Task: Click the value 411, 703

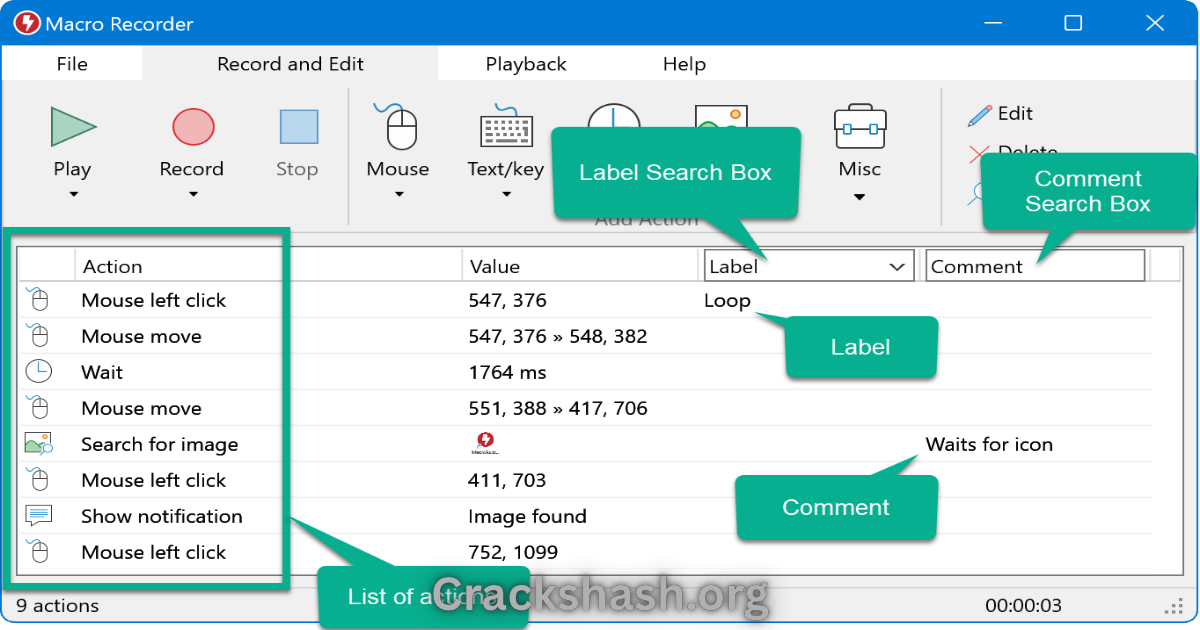Action: click(x=507, y=480)
